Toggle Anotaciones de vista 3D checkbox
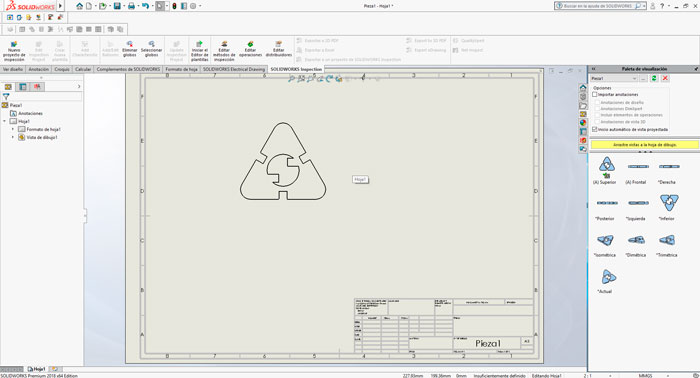 coord(597,122)
